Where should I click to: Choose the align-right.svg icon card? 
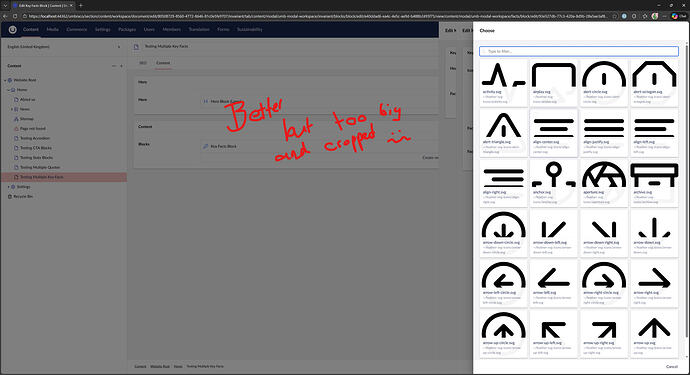[503, 183]
